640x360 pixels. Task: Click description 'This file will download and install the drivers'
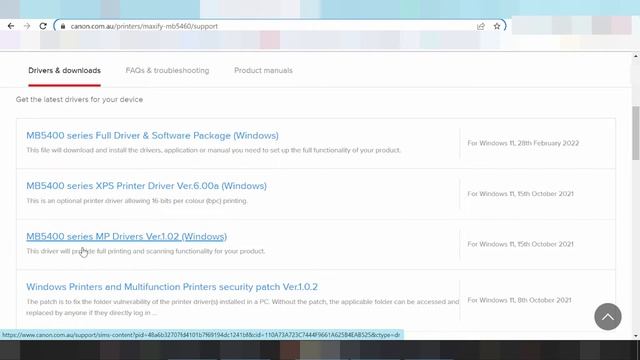pos(213,150)
